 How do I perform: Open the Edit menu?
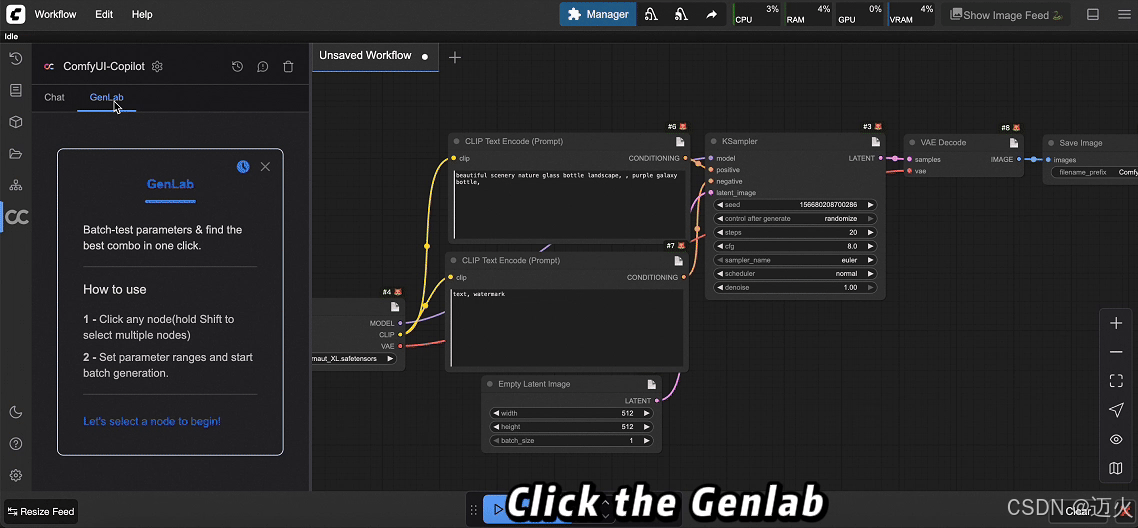point(104,15)
